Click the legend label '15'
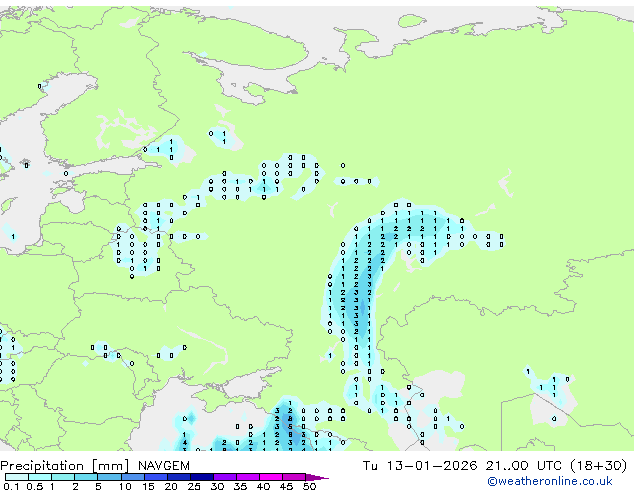The image size is (634, 490). pyautogui.click(x=148, y=486)
